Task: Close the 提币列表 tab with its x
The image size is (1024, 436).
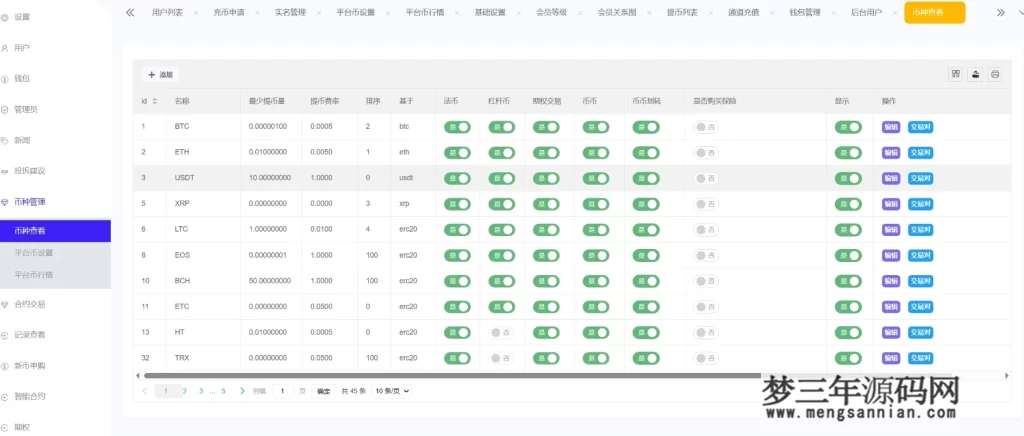Action: [711, 13]
